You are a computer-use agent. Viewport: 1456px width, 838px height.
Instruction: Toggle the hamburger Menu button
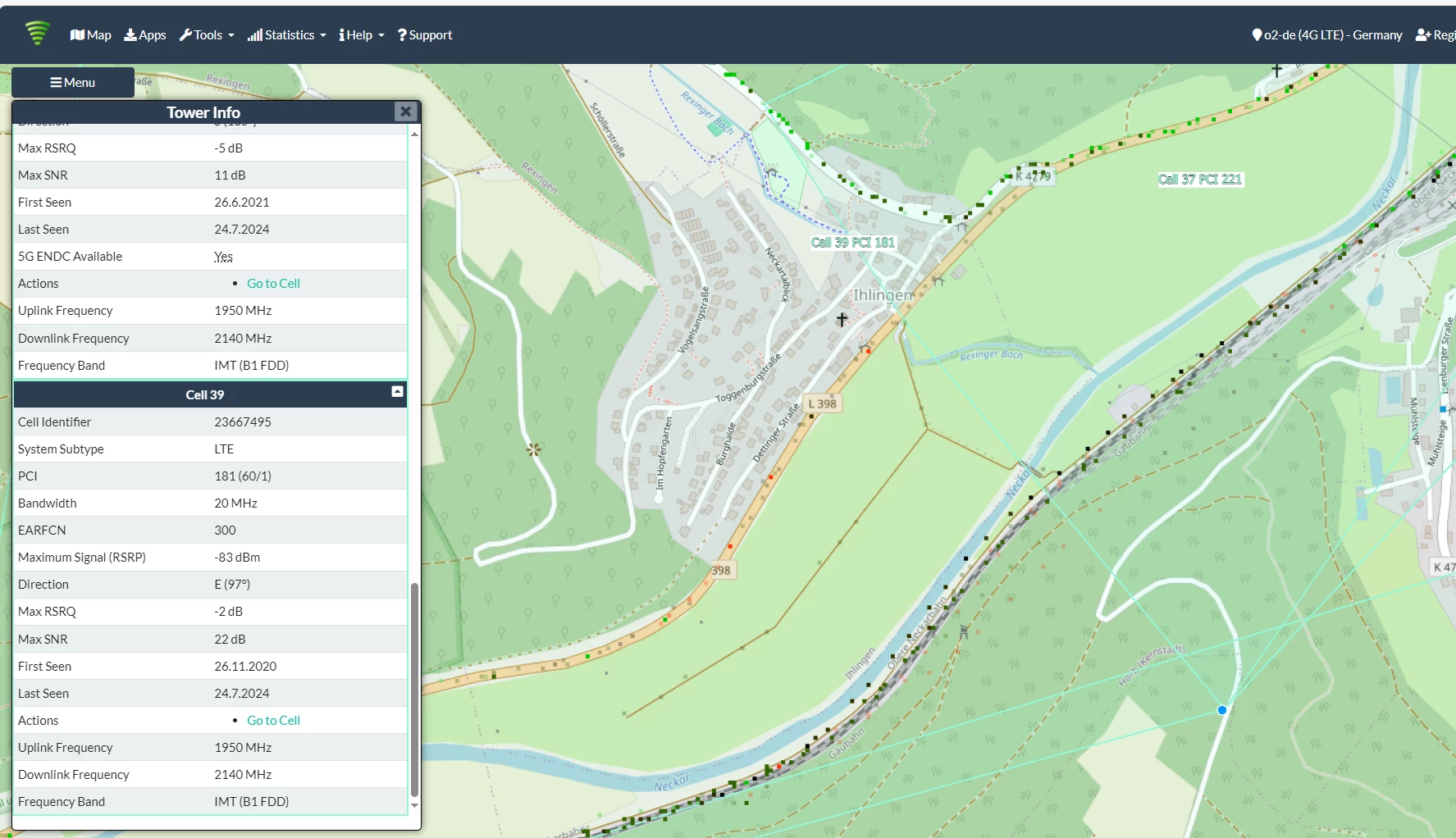pyautogui.click(x=73, y=83)
